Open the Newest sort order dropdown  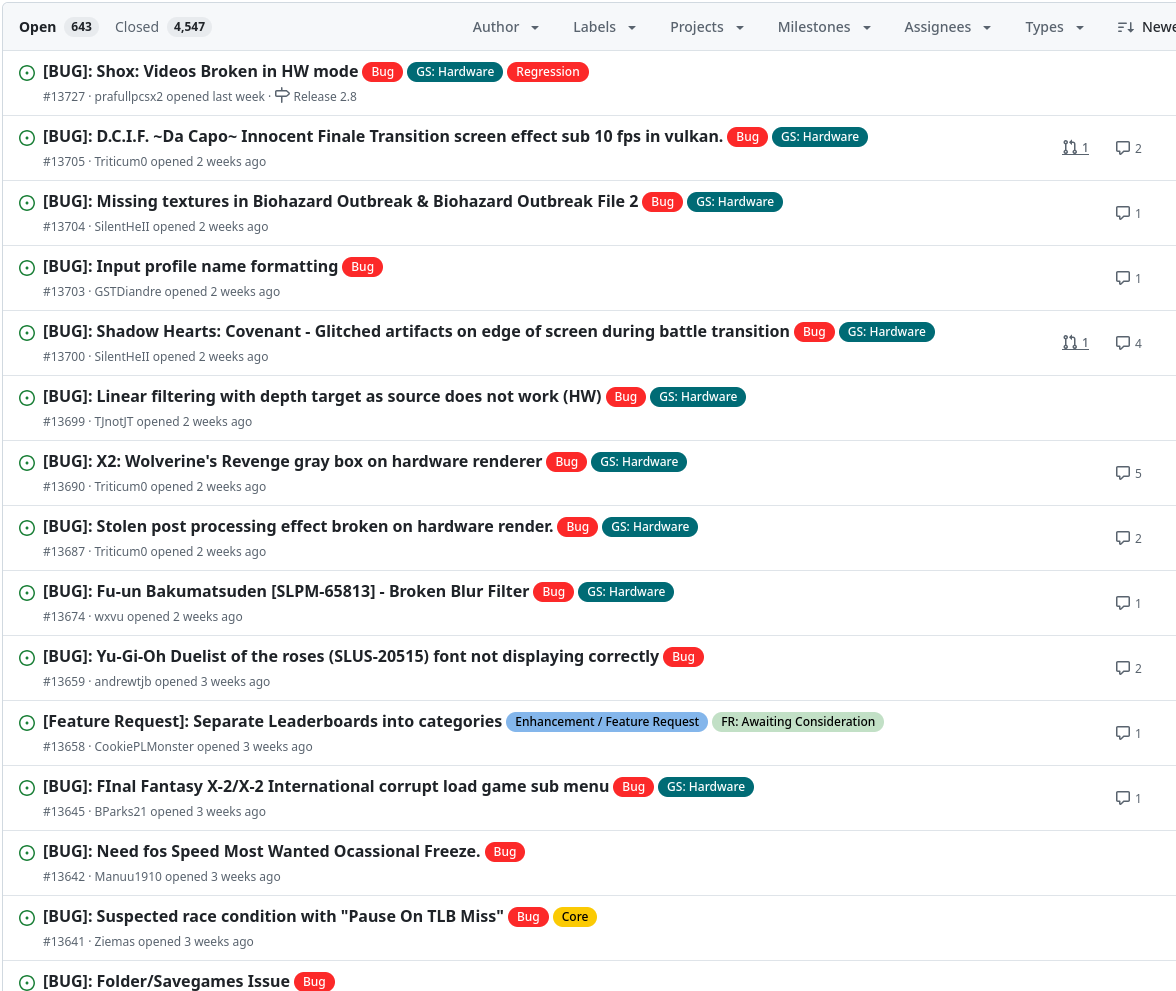[1147, 27]
